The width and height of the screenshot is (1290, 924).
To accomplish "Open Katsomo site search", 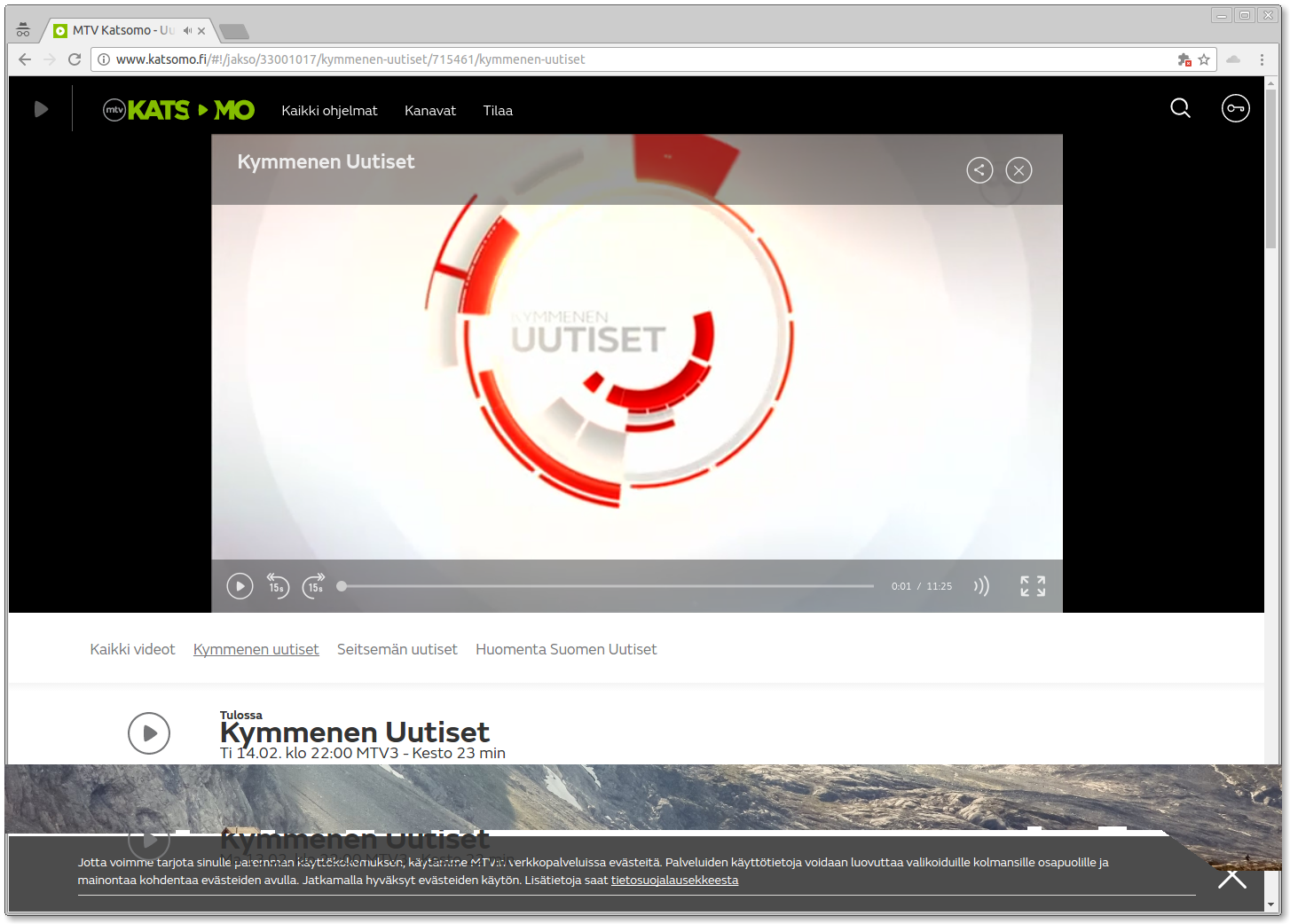I will (1180, 108).
